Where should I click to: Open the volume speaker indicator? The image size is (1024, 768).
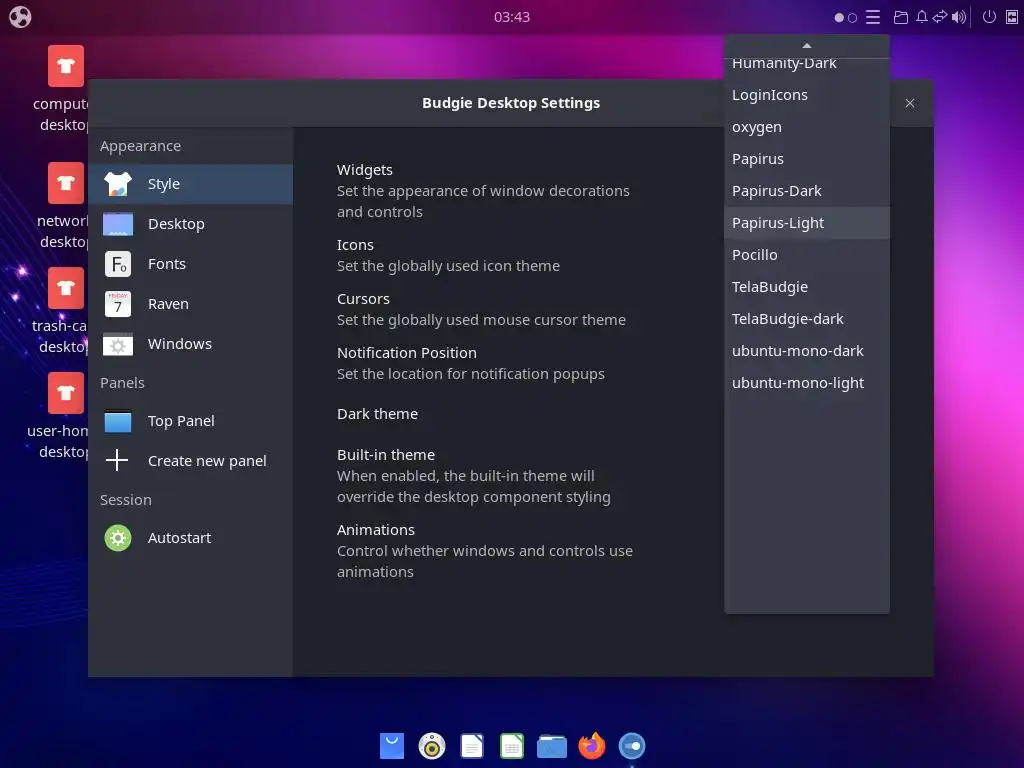(958, 17)
